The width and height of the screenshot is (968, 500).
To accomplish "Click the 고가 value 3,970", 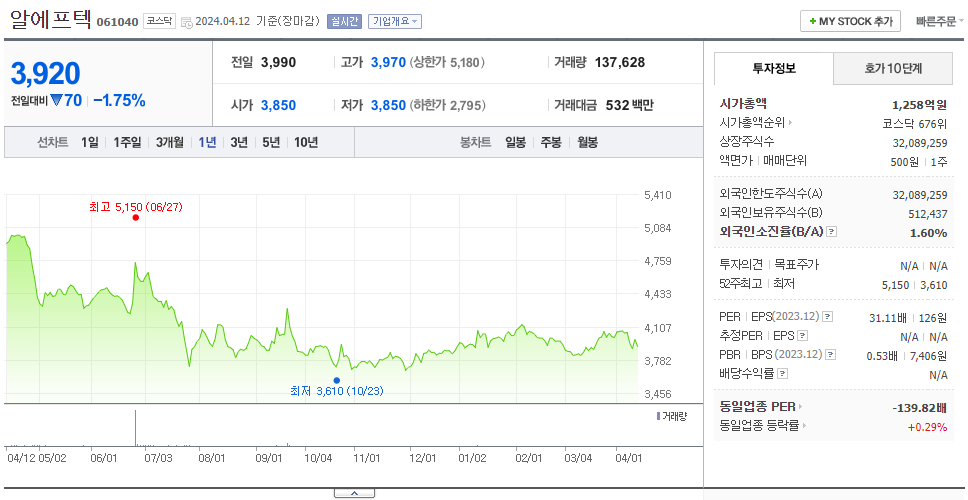I will (388, 62).
